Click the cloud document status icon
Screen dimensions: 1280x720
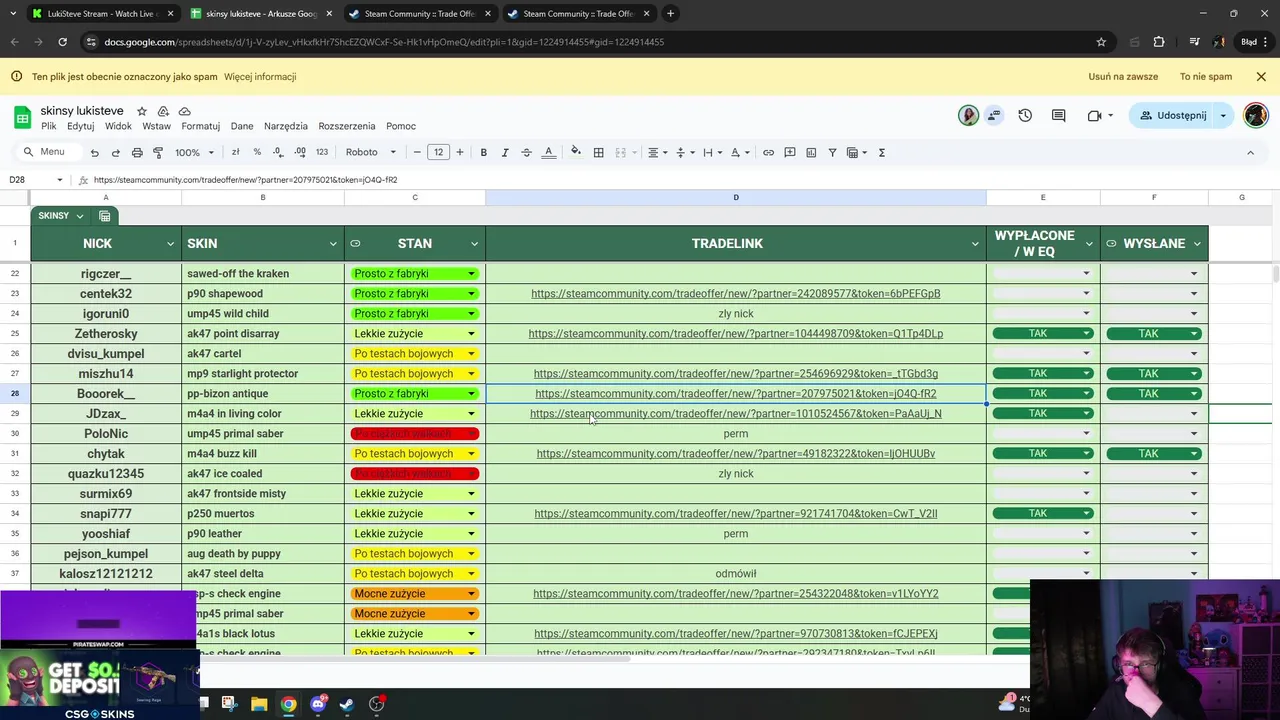(184, 111)
